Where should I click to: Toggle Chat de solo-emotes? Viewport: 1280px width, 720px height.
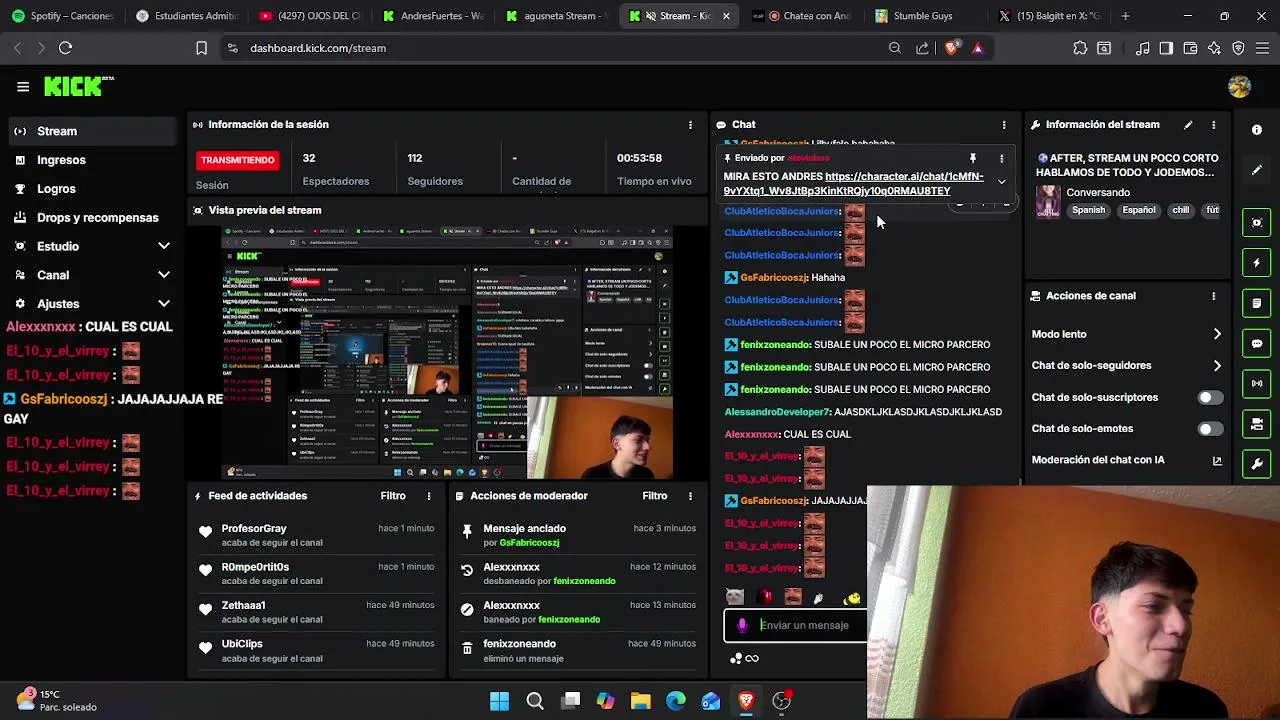(1210, 429)
